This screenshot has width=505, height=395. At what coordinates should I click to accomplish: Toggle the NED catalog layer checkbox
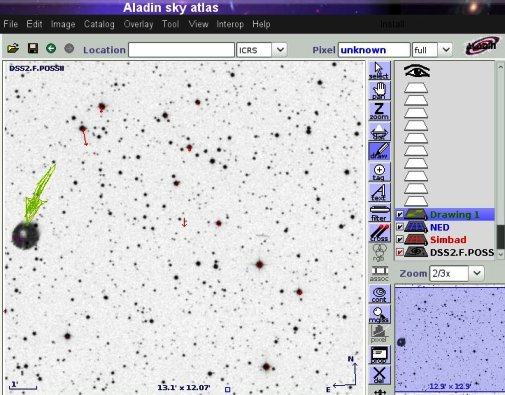[399, 227]
